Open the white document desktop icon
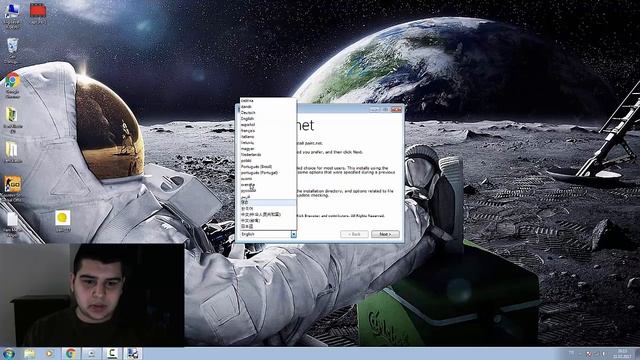This screenshot has width=640, height=360. pos(12,224)
